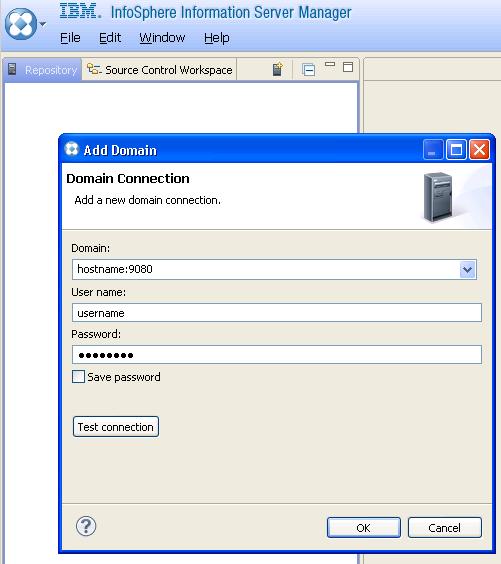Maximize the Repository view panel
Screen dimensions: 501x564
348,67
